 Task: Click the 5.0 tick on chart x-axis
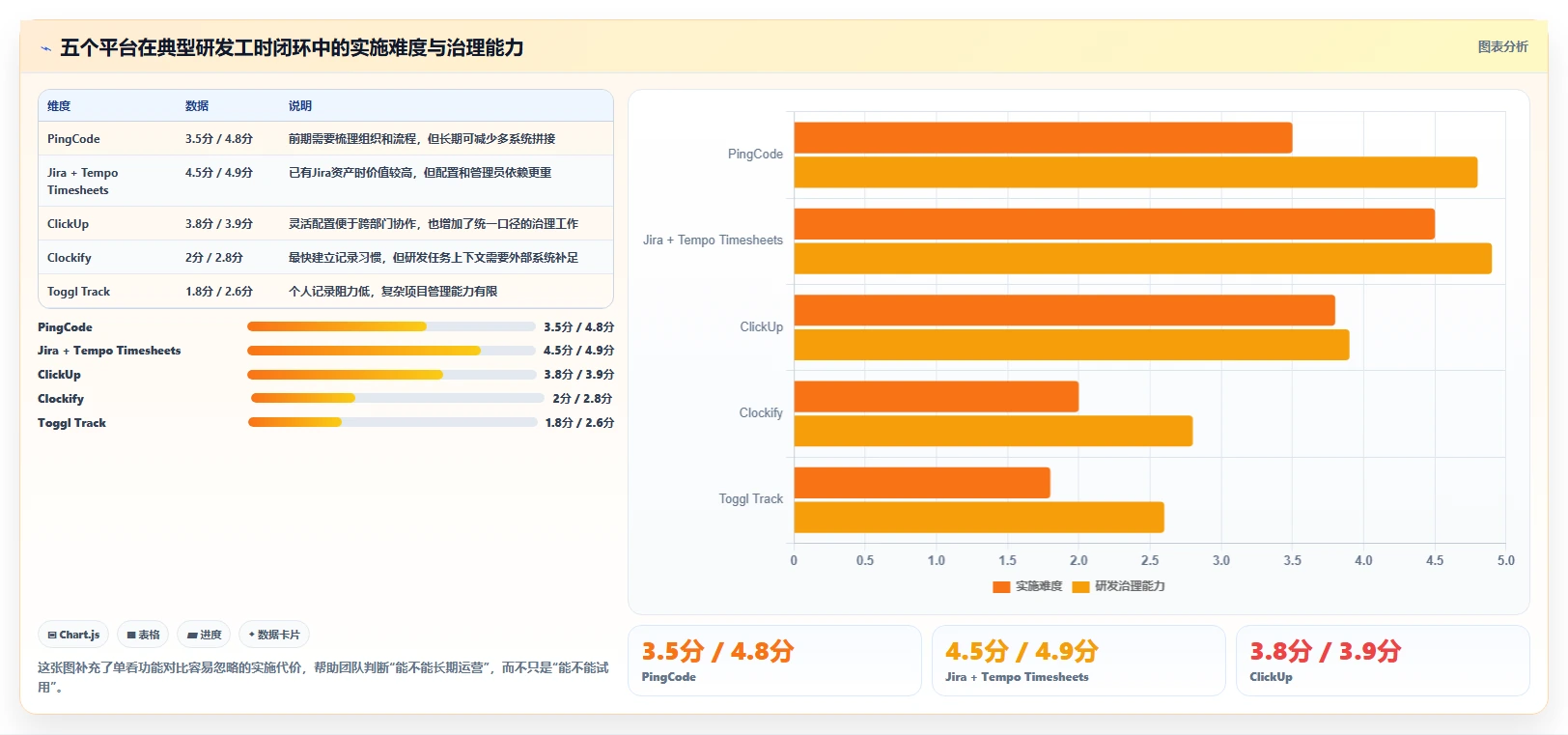pos(1505,560)
